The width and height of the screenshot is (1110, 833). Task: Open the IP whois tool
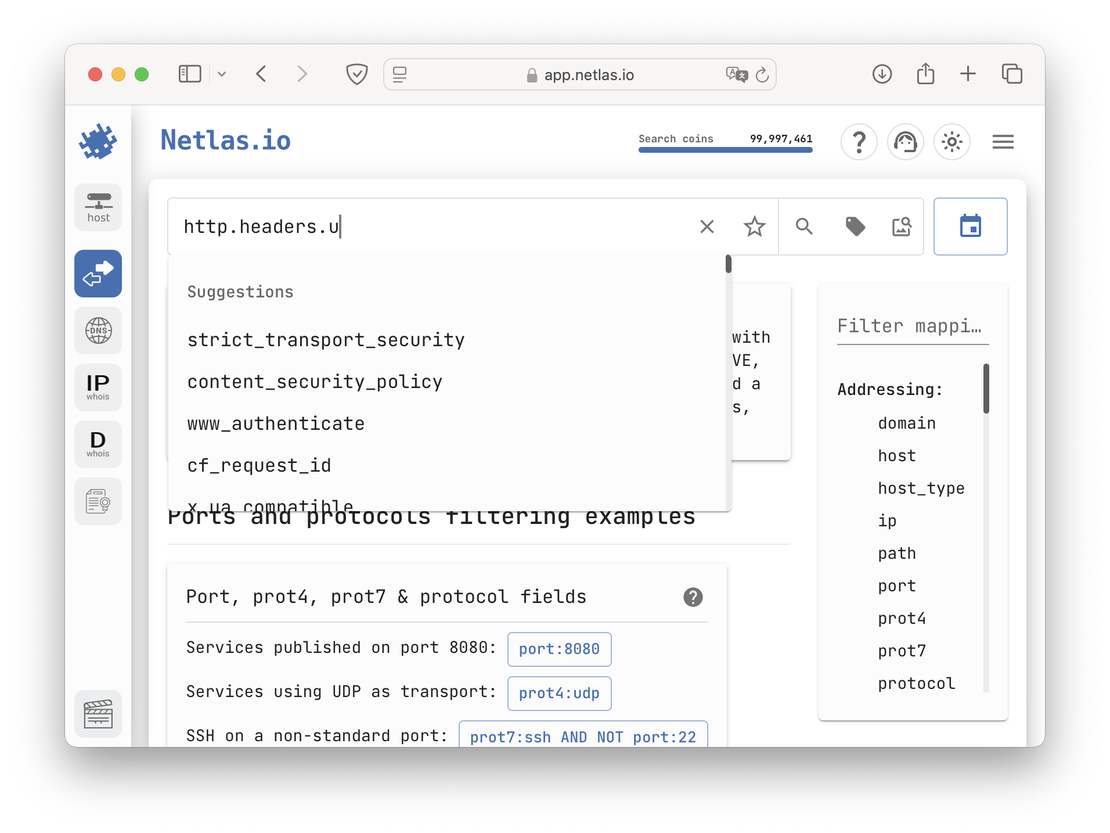click(98, 387)
